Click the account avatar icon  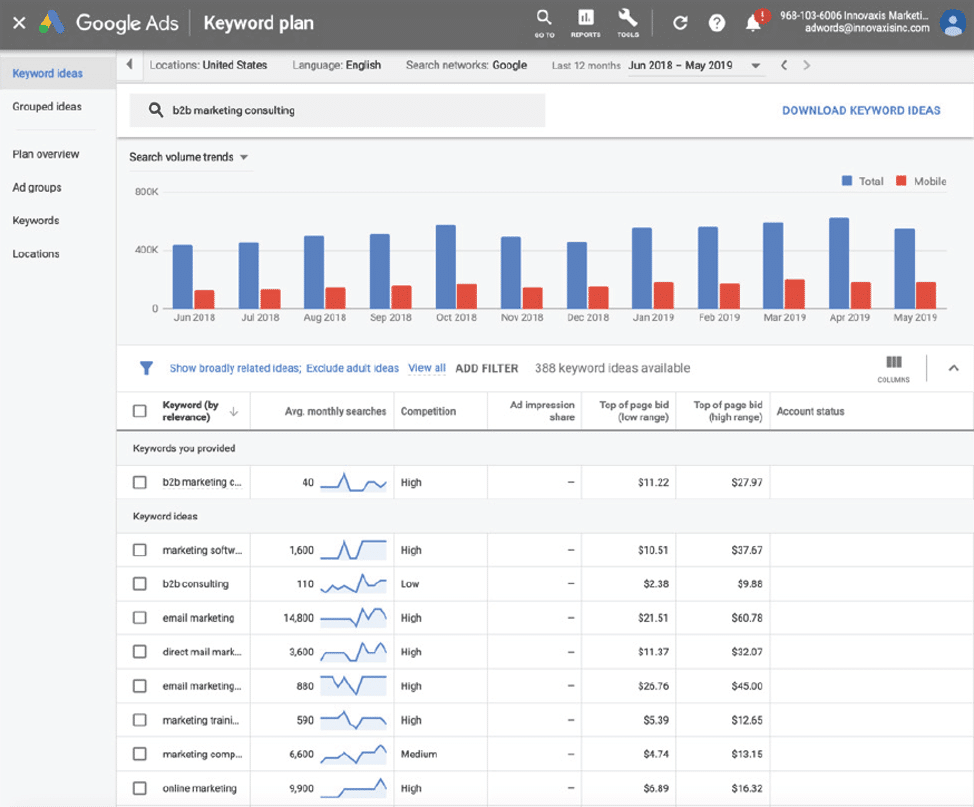click(952, 23)
